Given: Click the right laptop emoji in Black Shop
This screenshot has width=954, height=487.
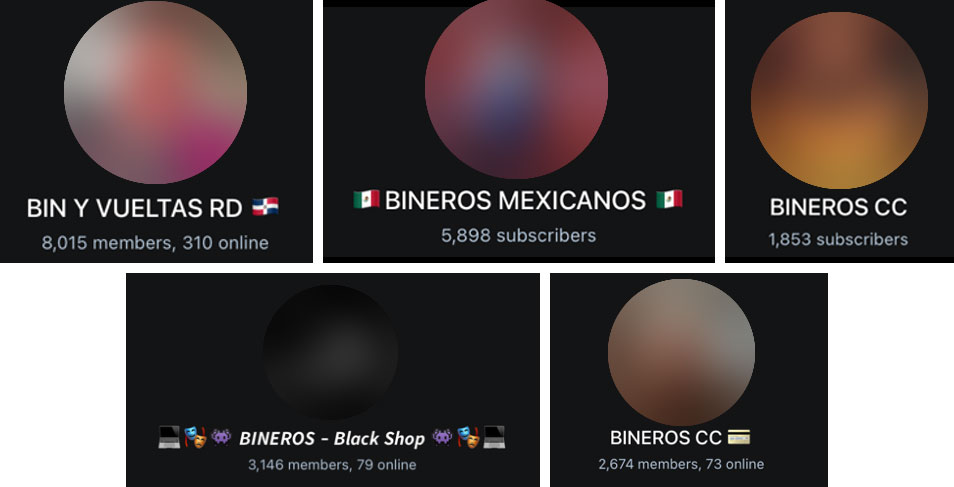Looking at the screenshot, I should coord(494,438).
